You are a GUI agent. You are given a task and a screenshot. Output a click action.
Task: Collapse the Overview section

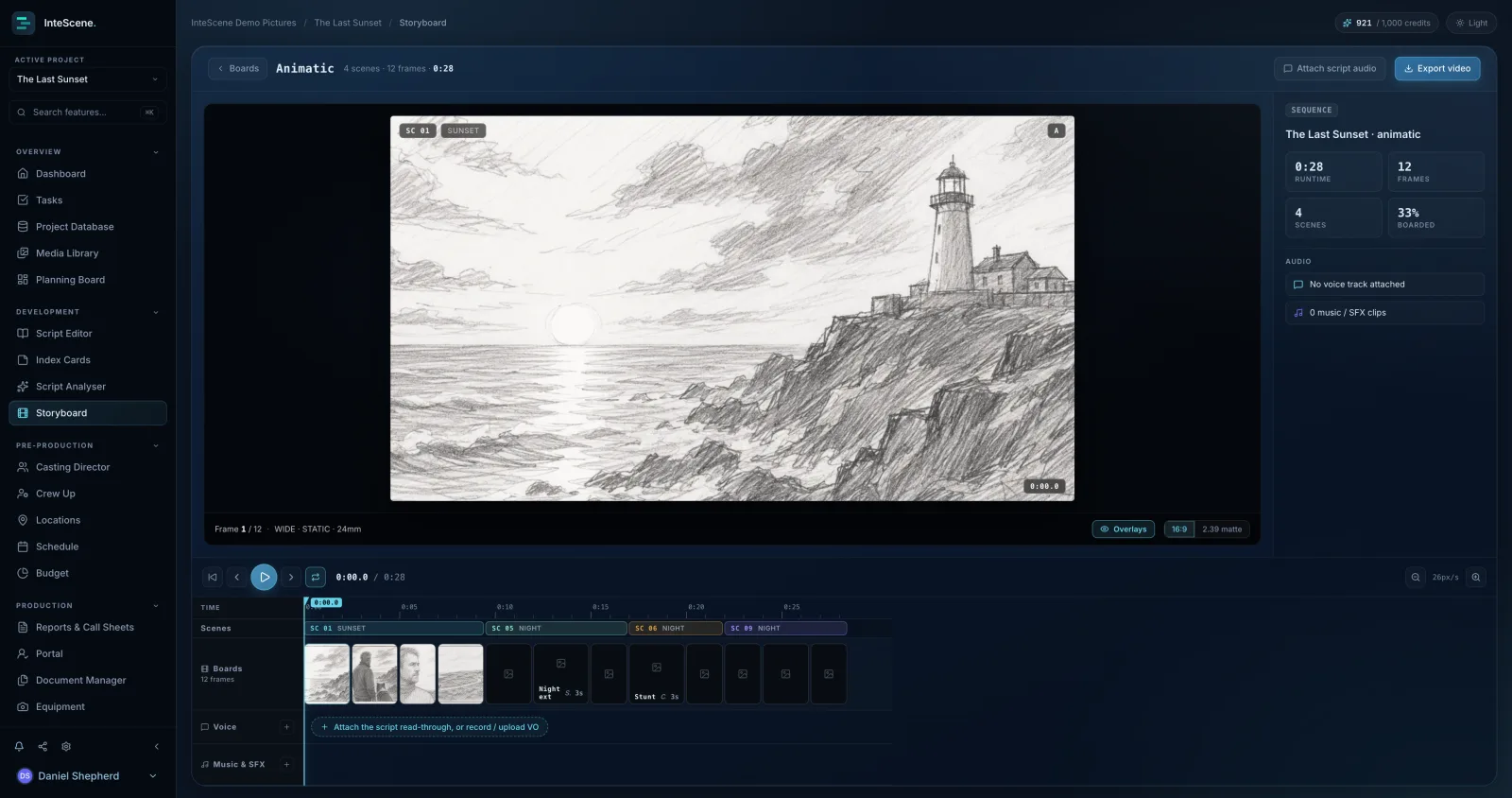(x=156, y=152)
